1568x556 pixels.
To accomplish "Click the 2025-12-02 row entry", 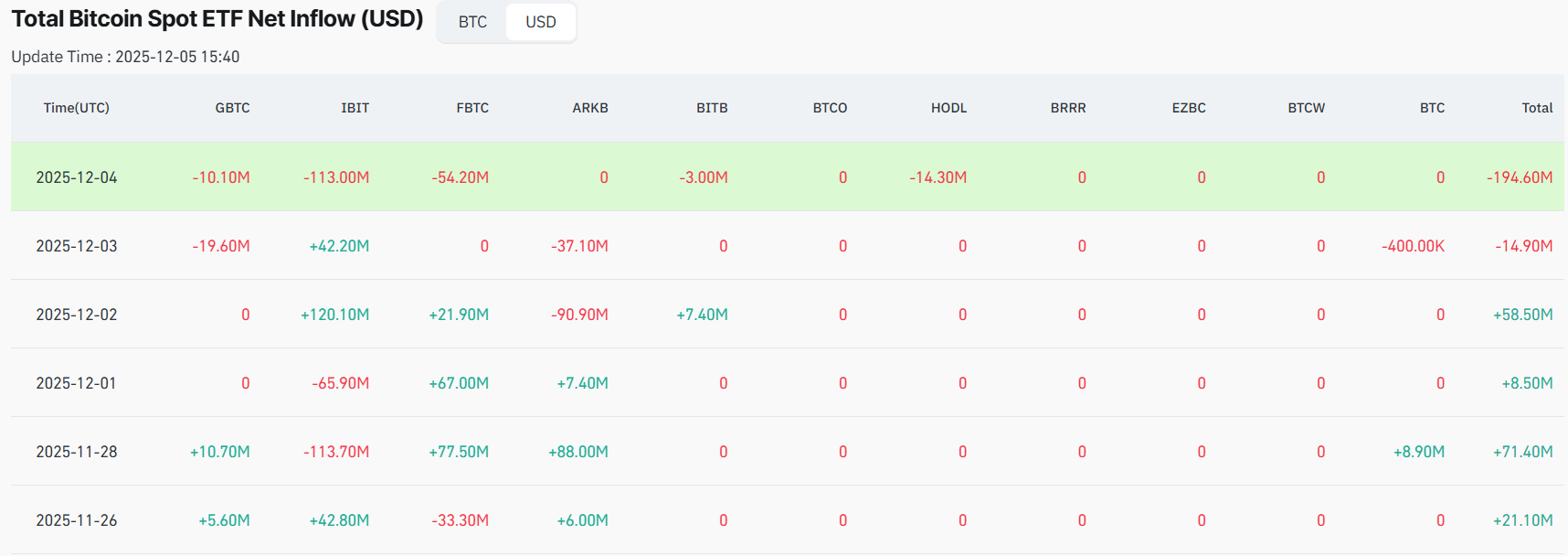I will [77, 314].
